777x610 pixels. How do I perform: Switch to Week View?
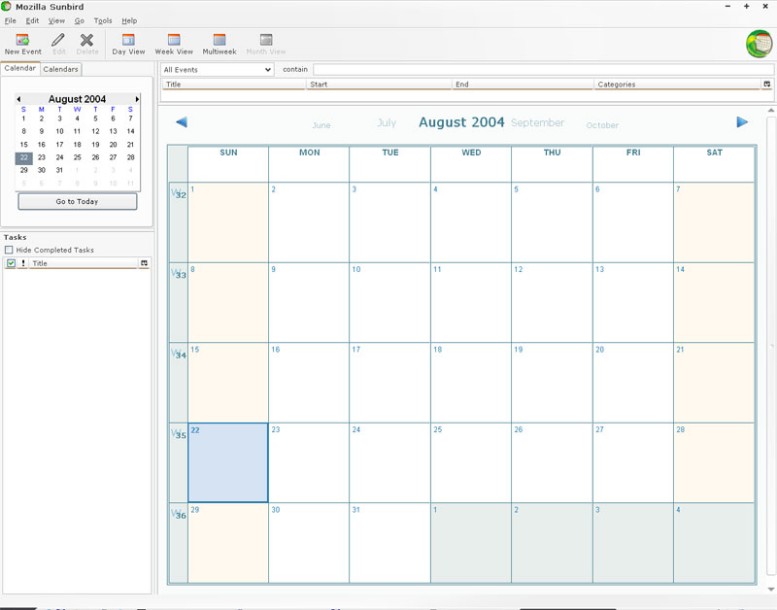[173, 43]
